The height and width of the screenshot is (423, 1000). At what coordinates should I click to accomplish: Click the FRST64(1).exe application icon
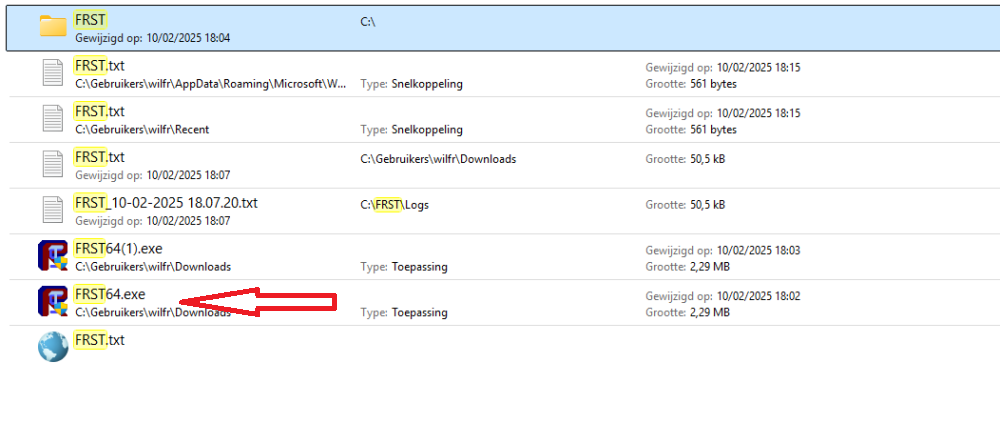tap(53, 257)
